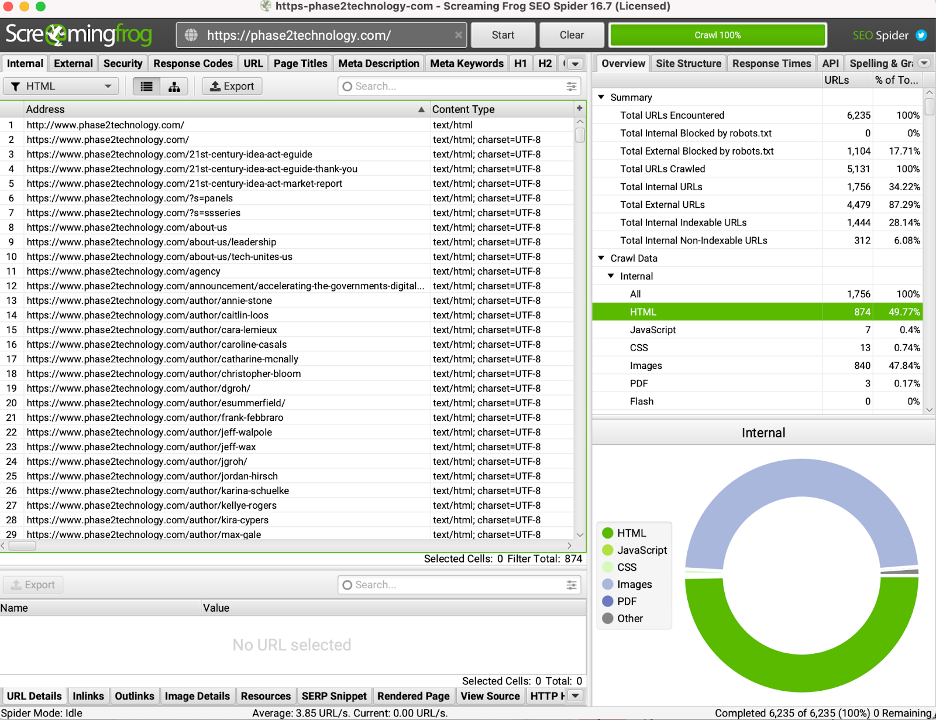Click the globe icon in URL bar
The image size is (936, 720).
coord(191,35)
